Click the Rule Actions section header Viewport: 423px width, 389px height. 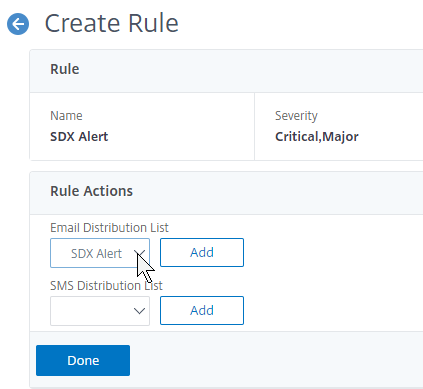click(x=91, y=191)
